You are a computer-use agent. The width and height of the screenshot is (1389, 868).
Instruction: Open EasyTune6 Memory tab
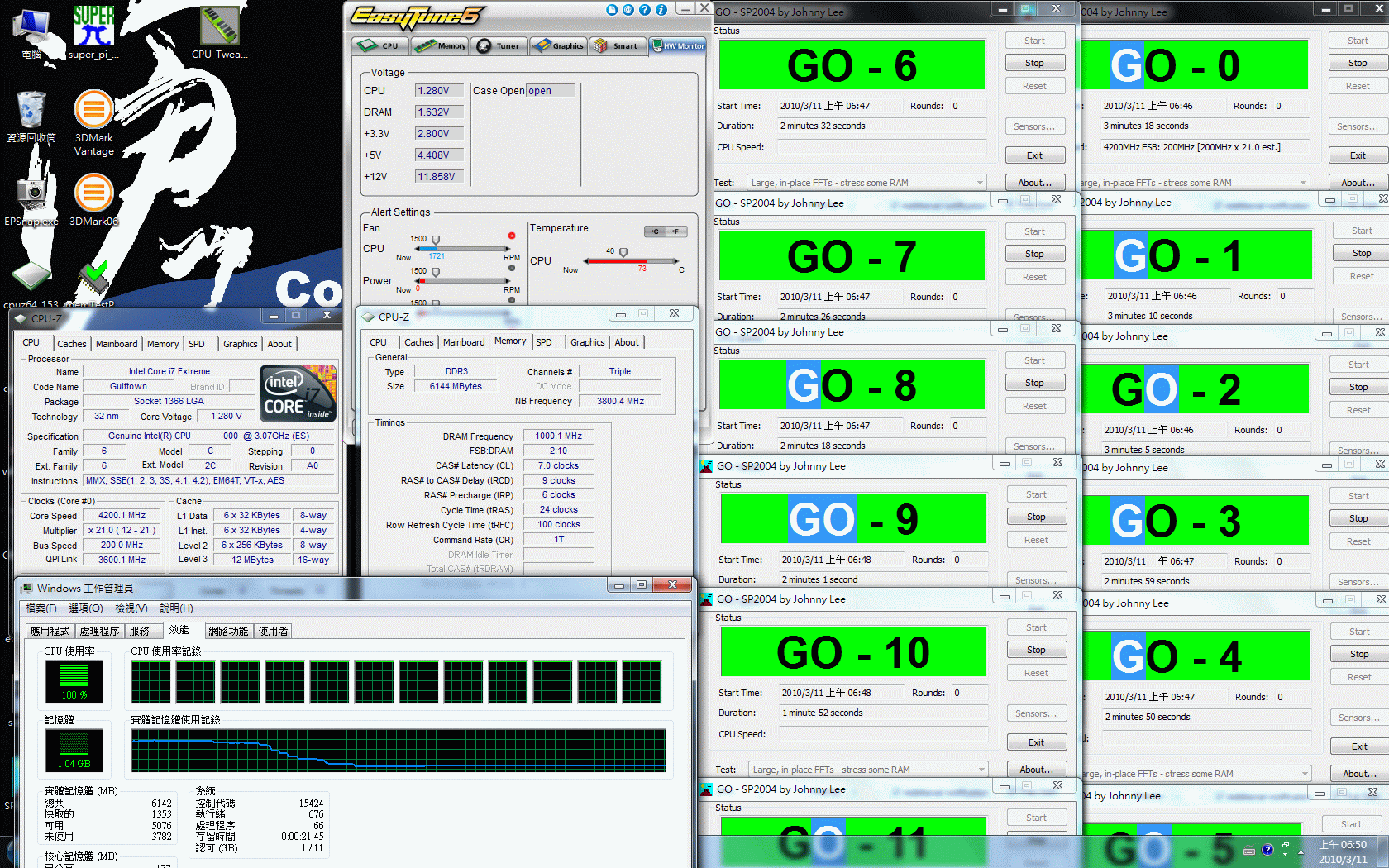(441, 45)
